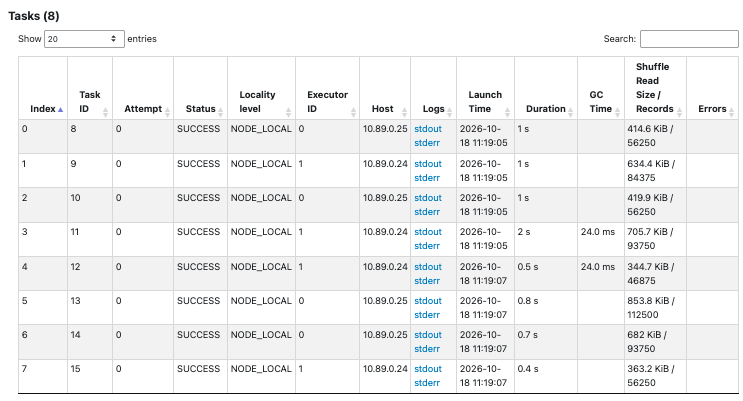743x401 pixels.
Task: Select shuffle read cell 363.2 KiB / 56250
Action: pos(655,376)
